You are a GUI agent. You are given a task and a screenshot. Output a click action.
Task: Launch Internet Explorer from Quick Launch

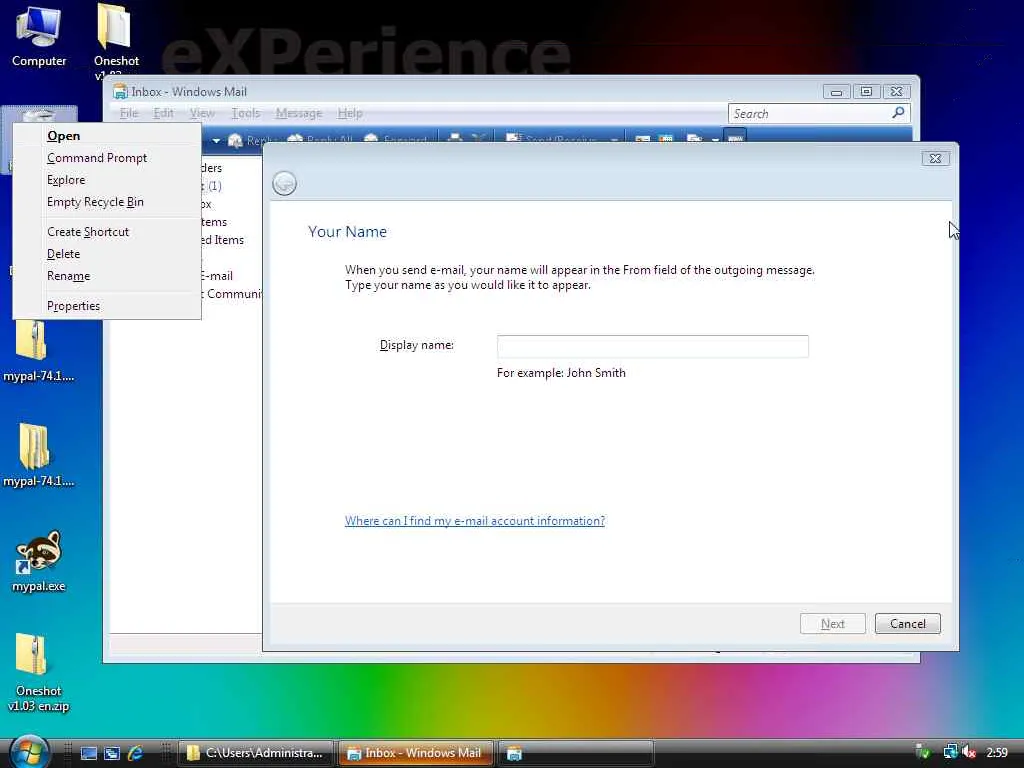135,753
